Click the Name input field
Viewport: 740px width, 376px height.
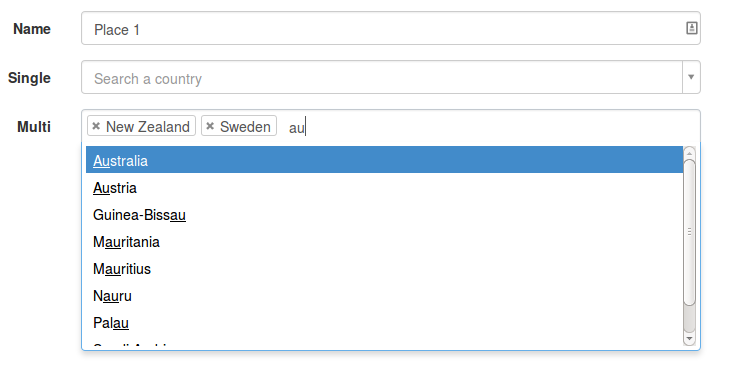(391, 29)
